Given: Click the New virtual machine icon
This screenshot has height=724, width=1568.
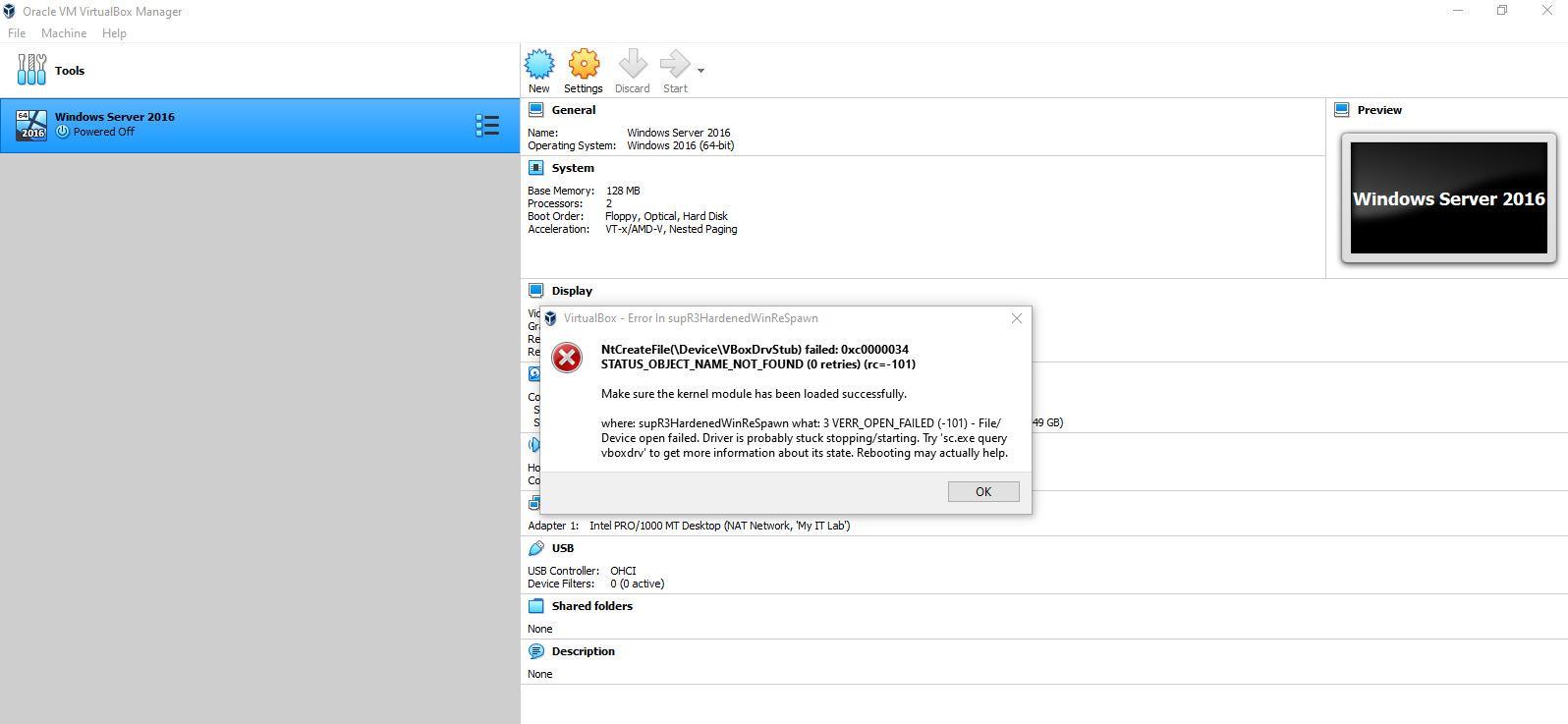Looking at the screenshot, I should pos(539,65).
